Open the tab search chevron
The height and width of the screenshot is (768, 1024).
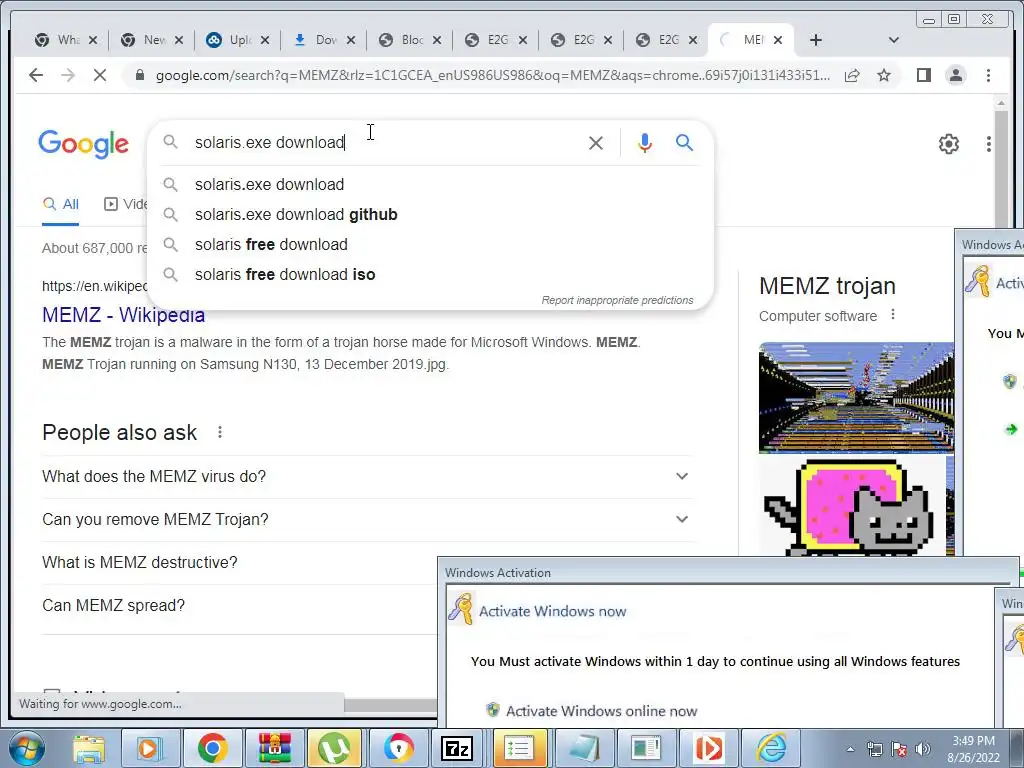[x=894, y=40]
